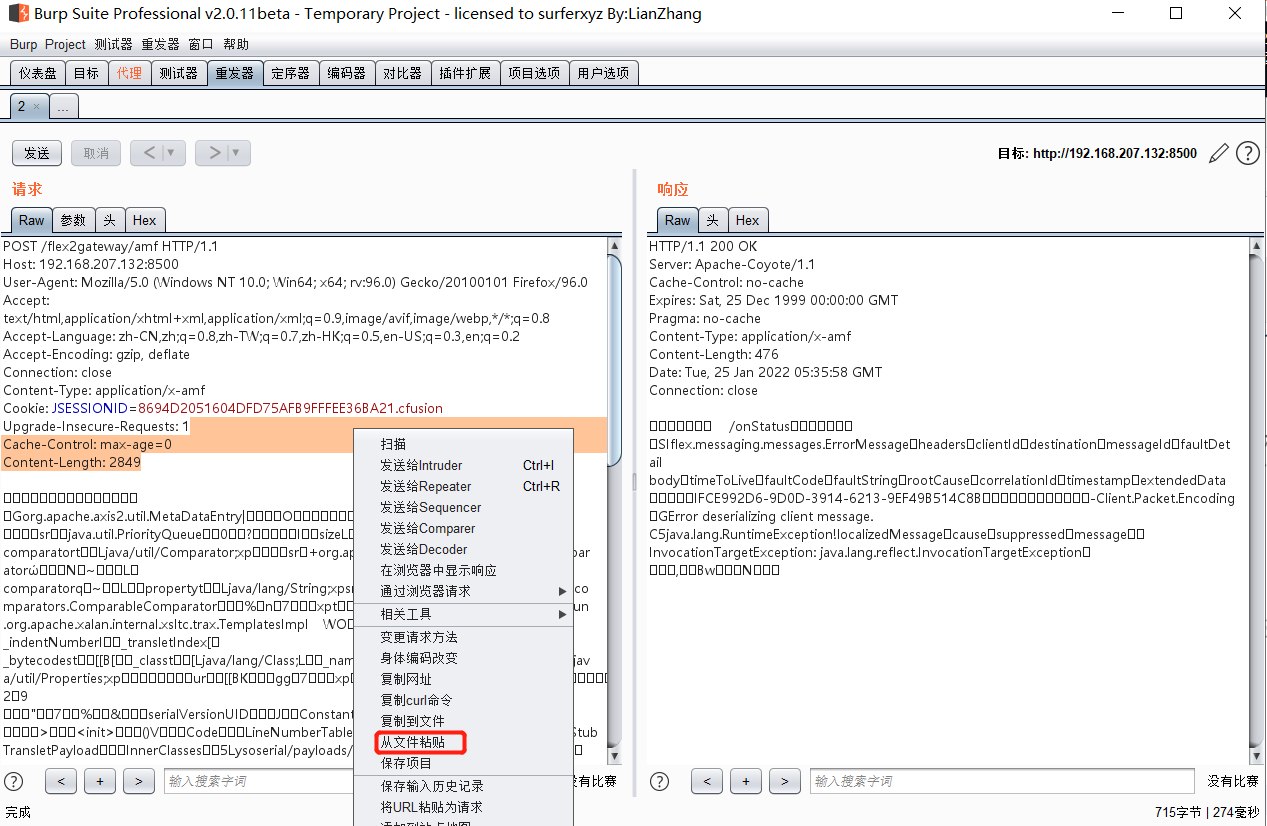Open the 测试器 menu in menu bar
Image resolution: width=1267 pixels, height=826 pixels.
click(113, 44)
